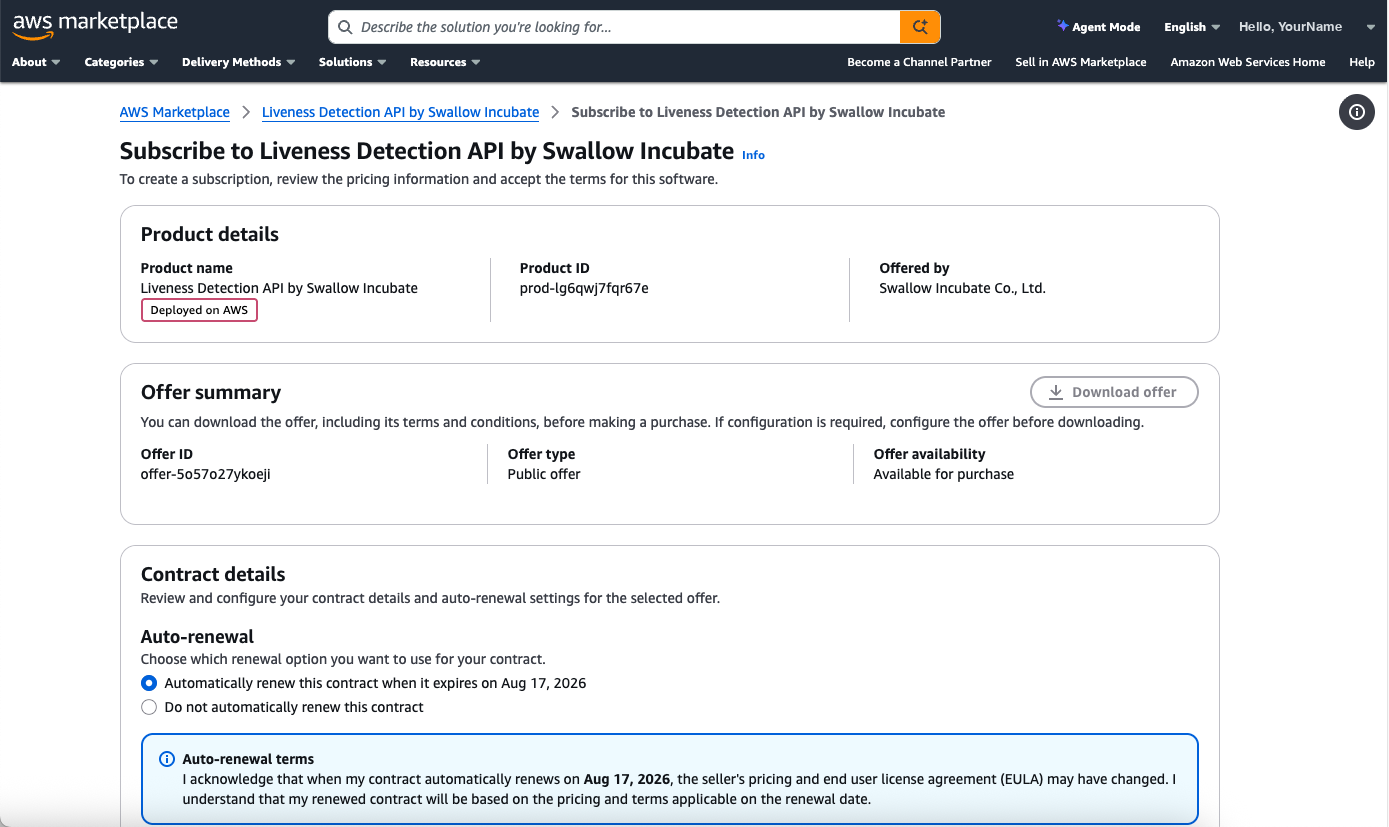Open Liveness Detection API breadcrumb link

(400, 112)
